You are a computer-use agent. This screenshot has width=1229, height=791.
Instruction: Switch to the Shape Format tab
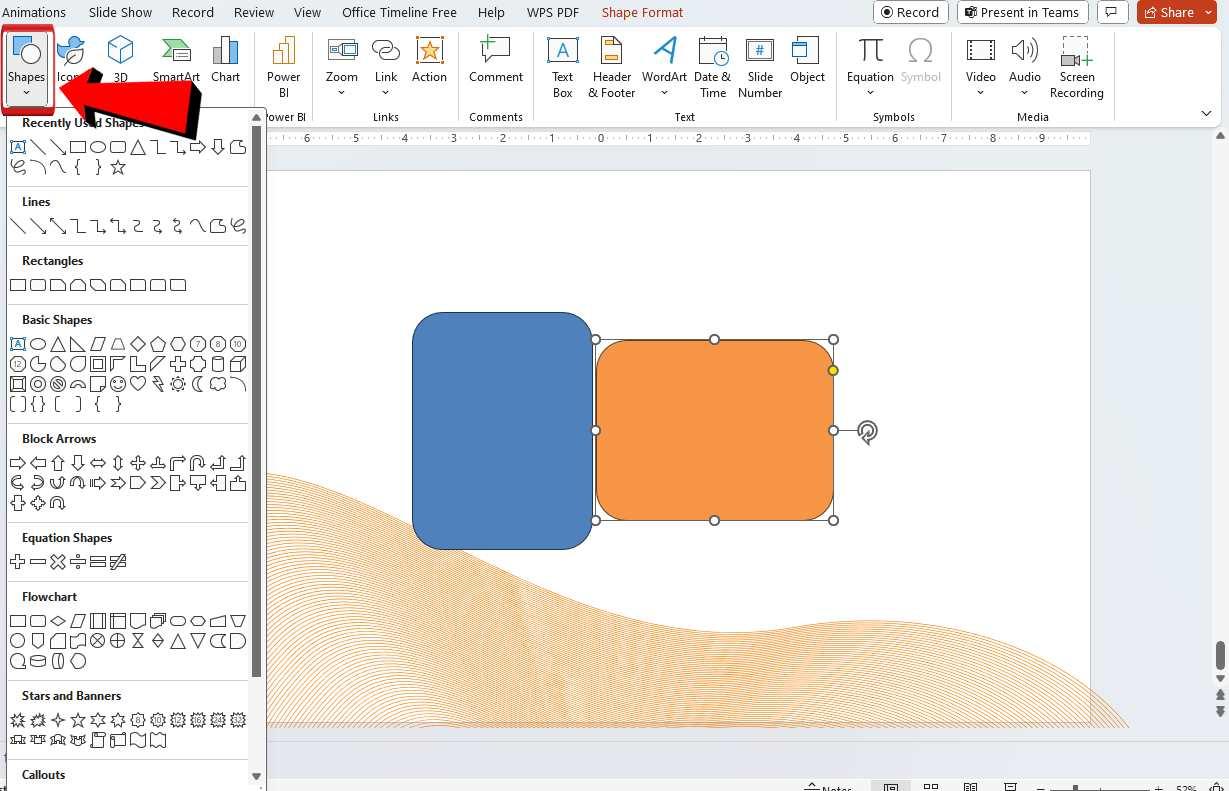click(641, 12)
